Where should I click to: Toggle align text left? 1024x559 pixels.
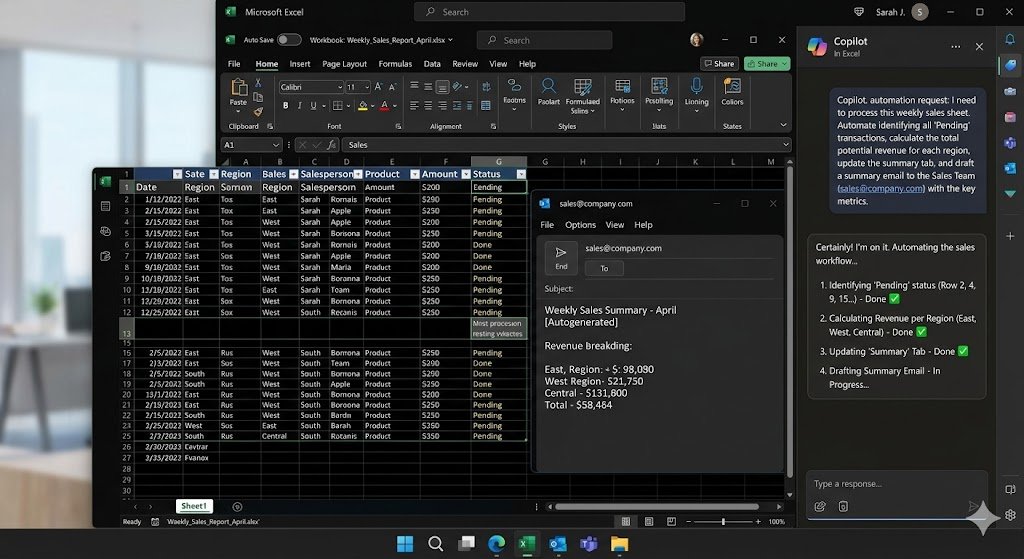click(x=414, y=106)
